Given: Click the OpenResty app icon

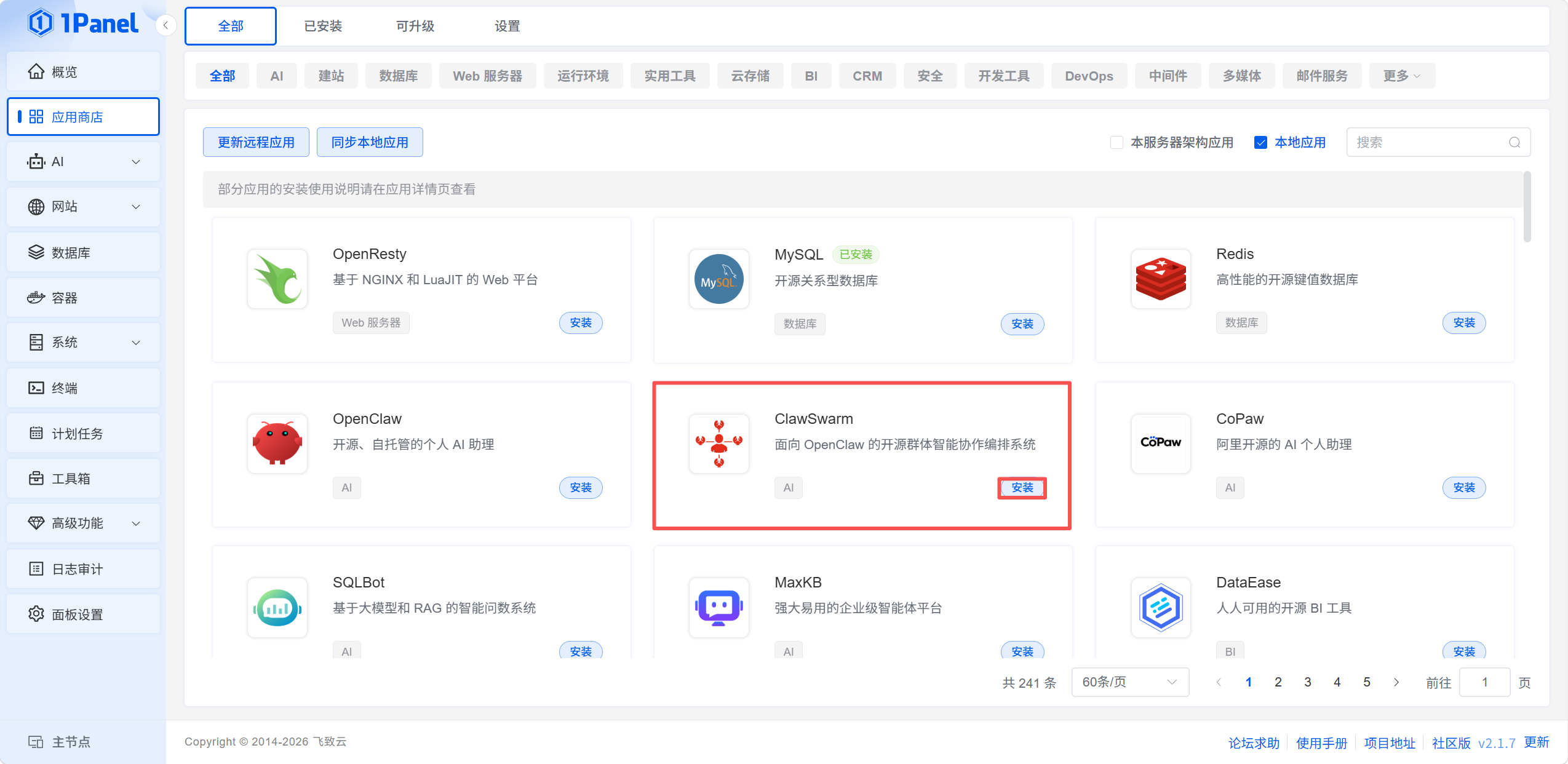Looking at the screenshot, I should click(x=277, y=279).
